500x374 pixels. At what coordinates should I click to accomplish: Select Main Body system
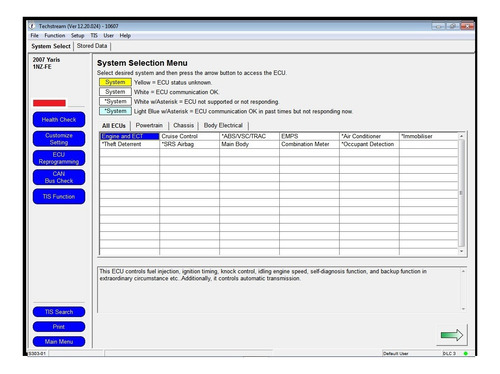click(249, 144)
